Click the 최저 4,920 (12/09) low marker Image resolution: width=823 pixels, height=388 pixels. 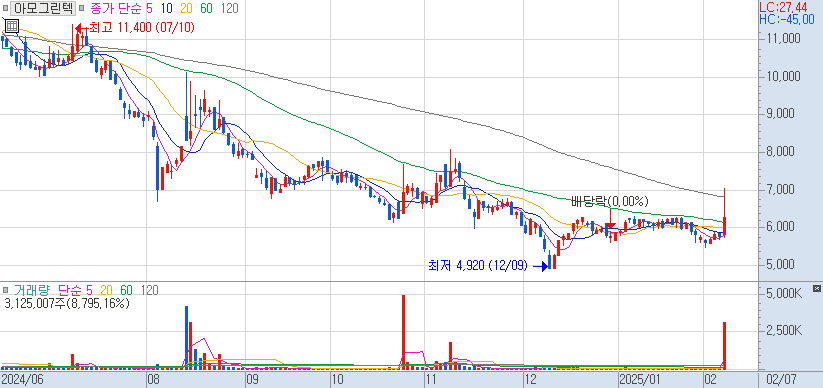(x=477, y=267)
